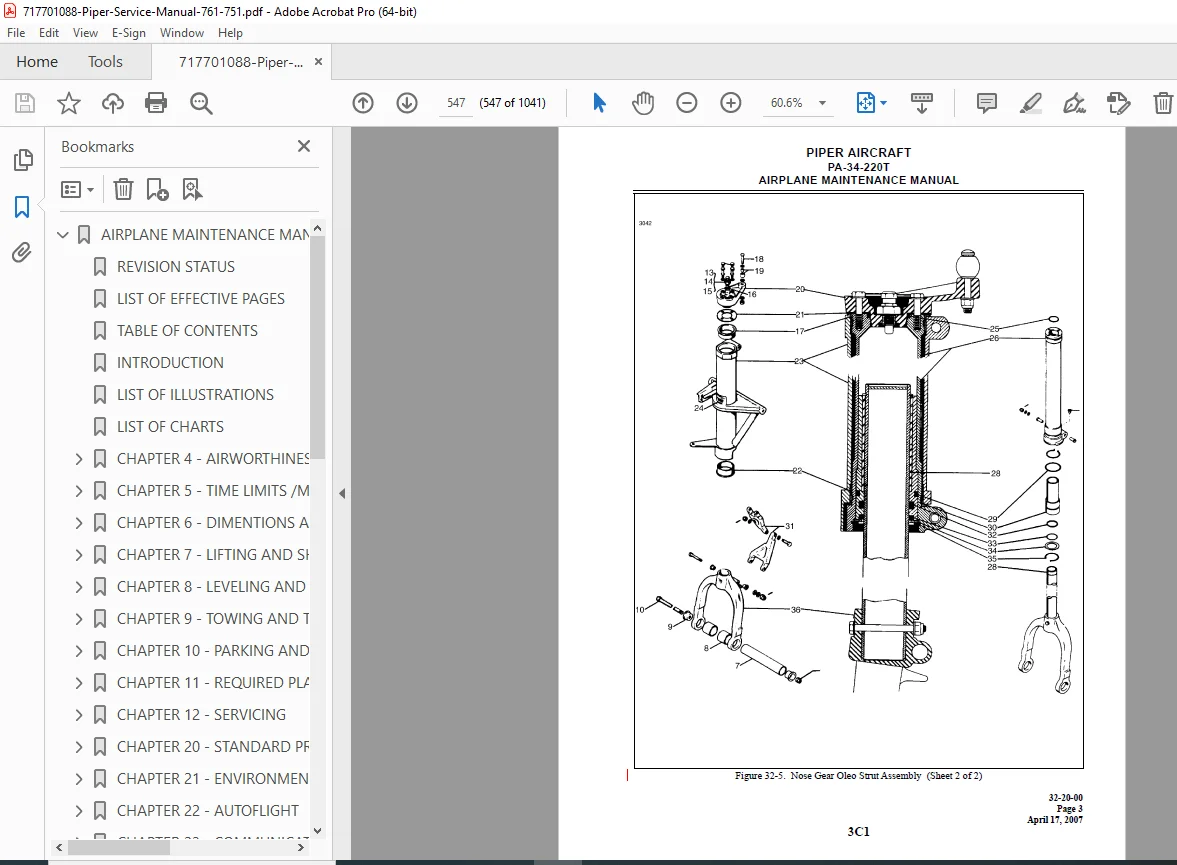1177x865 pixels.
Task: Activate the hand pan tool
Action: [x=643, y=103]
